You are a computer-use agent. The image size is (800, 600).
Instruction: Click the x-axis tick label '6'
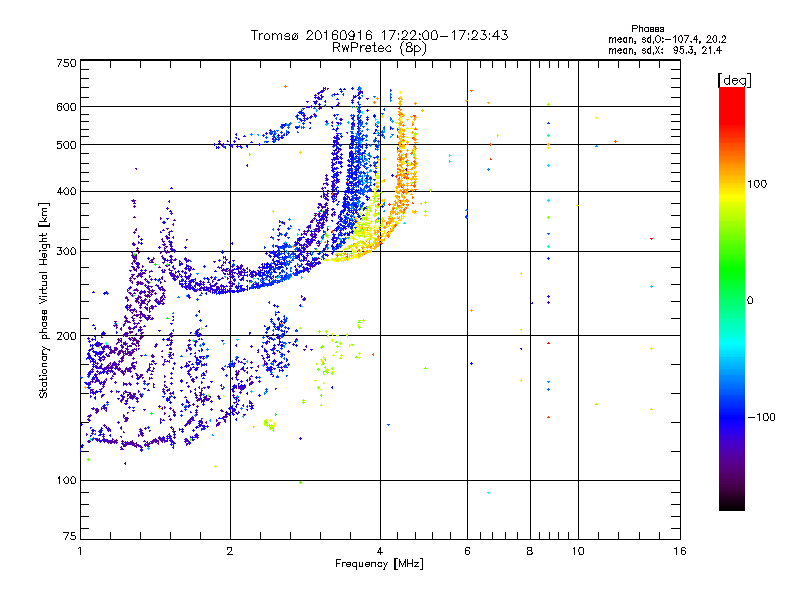(467, 551)
